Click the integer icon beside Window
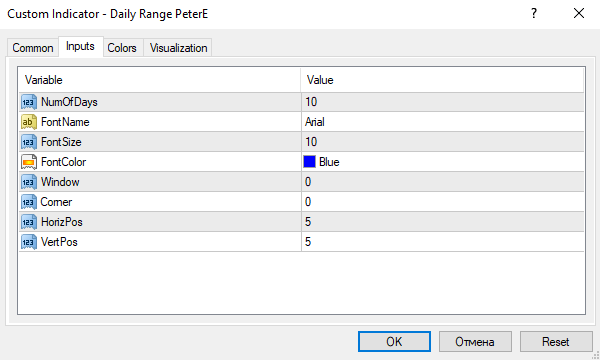This screenshot has width=600, height=360. click(x=29, y=182)
